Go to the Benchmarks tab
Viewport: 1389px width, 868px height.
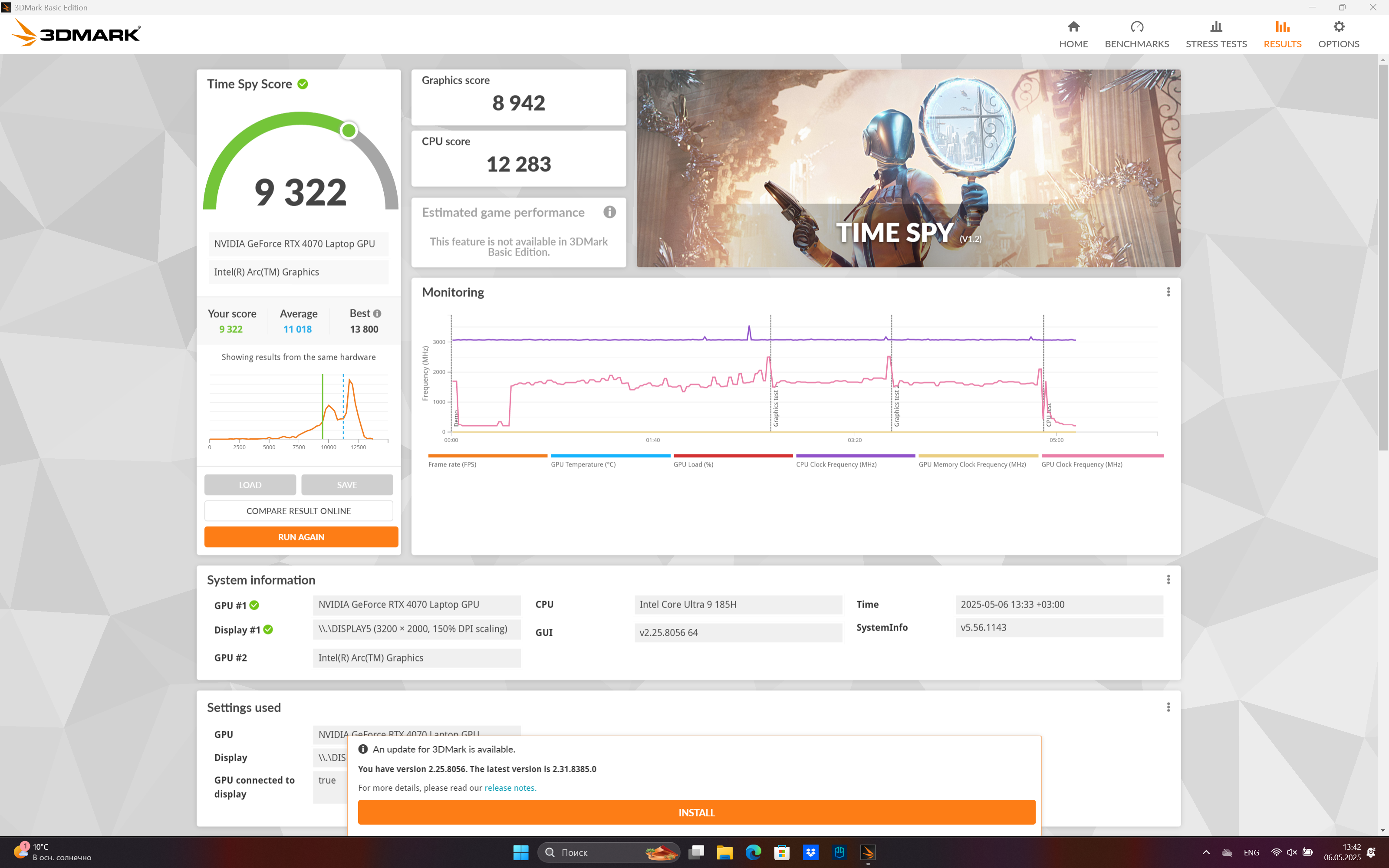pyautogui.click(x=1136, y=34)
